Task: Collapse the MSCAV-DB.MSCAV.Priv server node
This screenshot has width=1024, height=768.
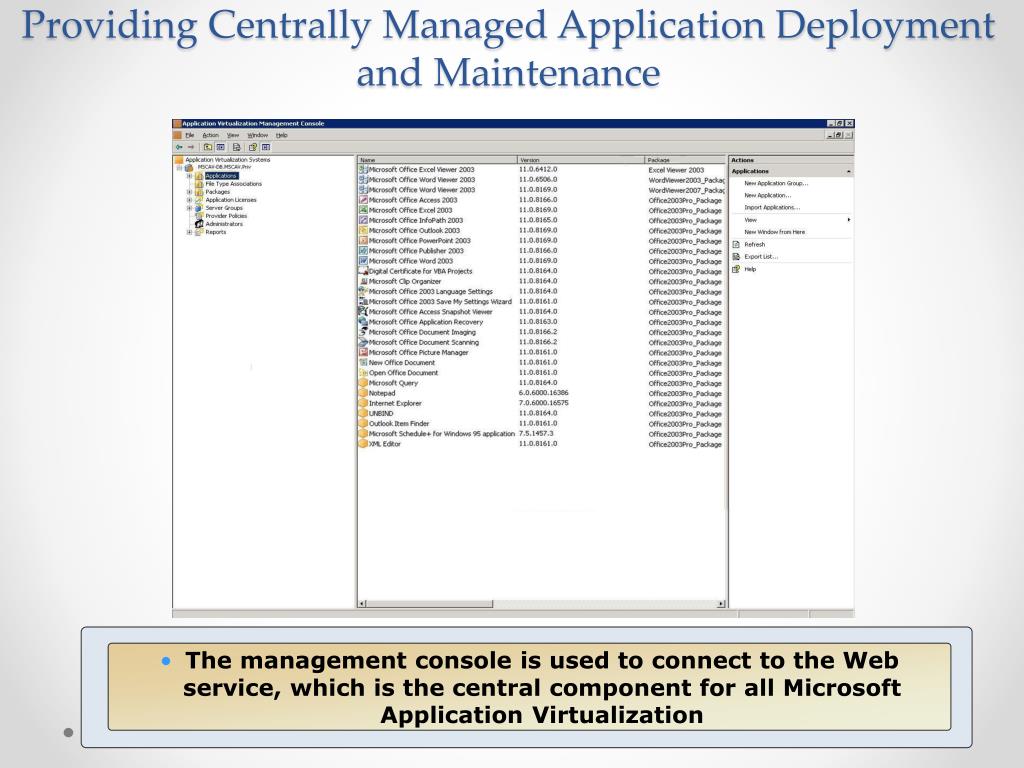Action: click(179, 168)
